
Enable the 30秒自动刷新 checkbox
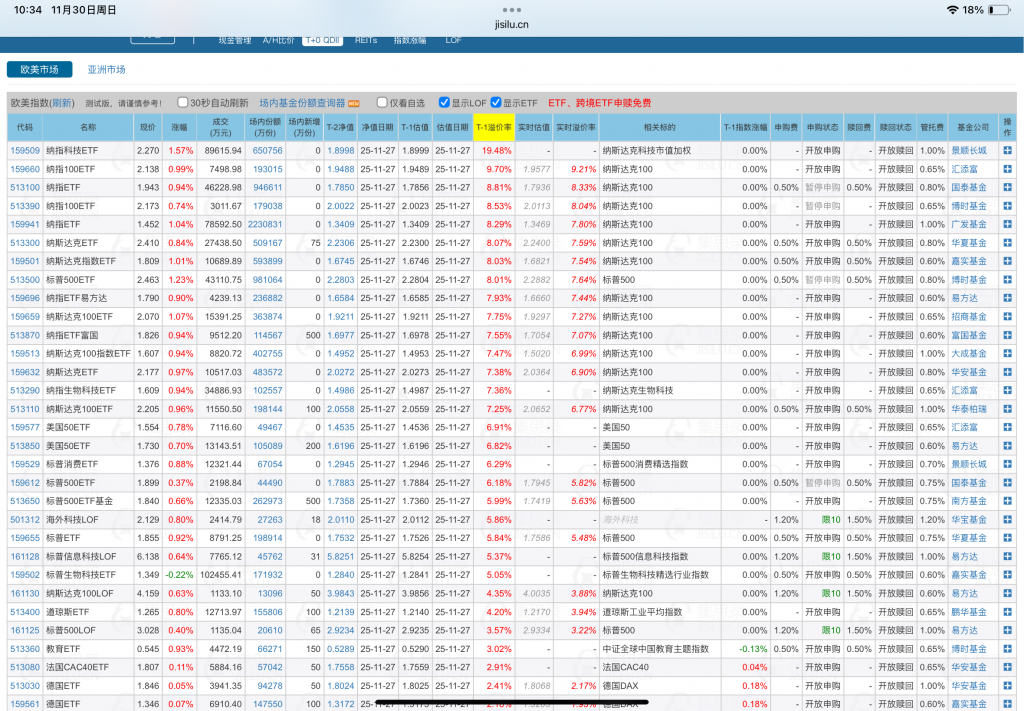click(x=183, y=103)
